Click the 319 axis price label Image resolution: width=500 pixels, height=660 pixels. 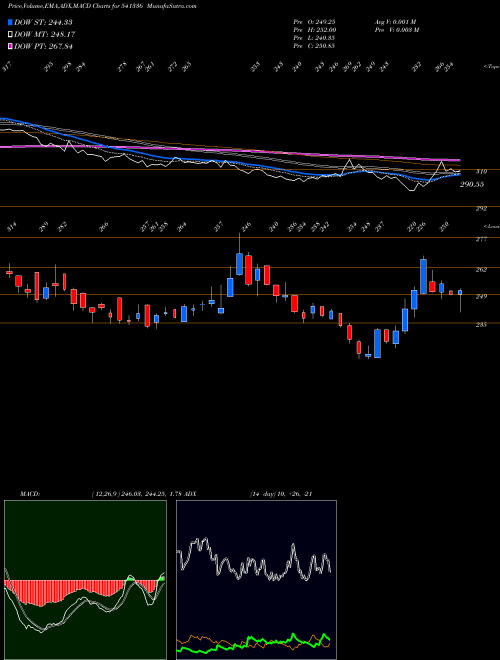pos(481,172)
